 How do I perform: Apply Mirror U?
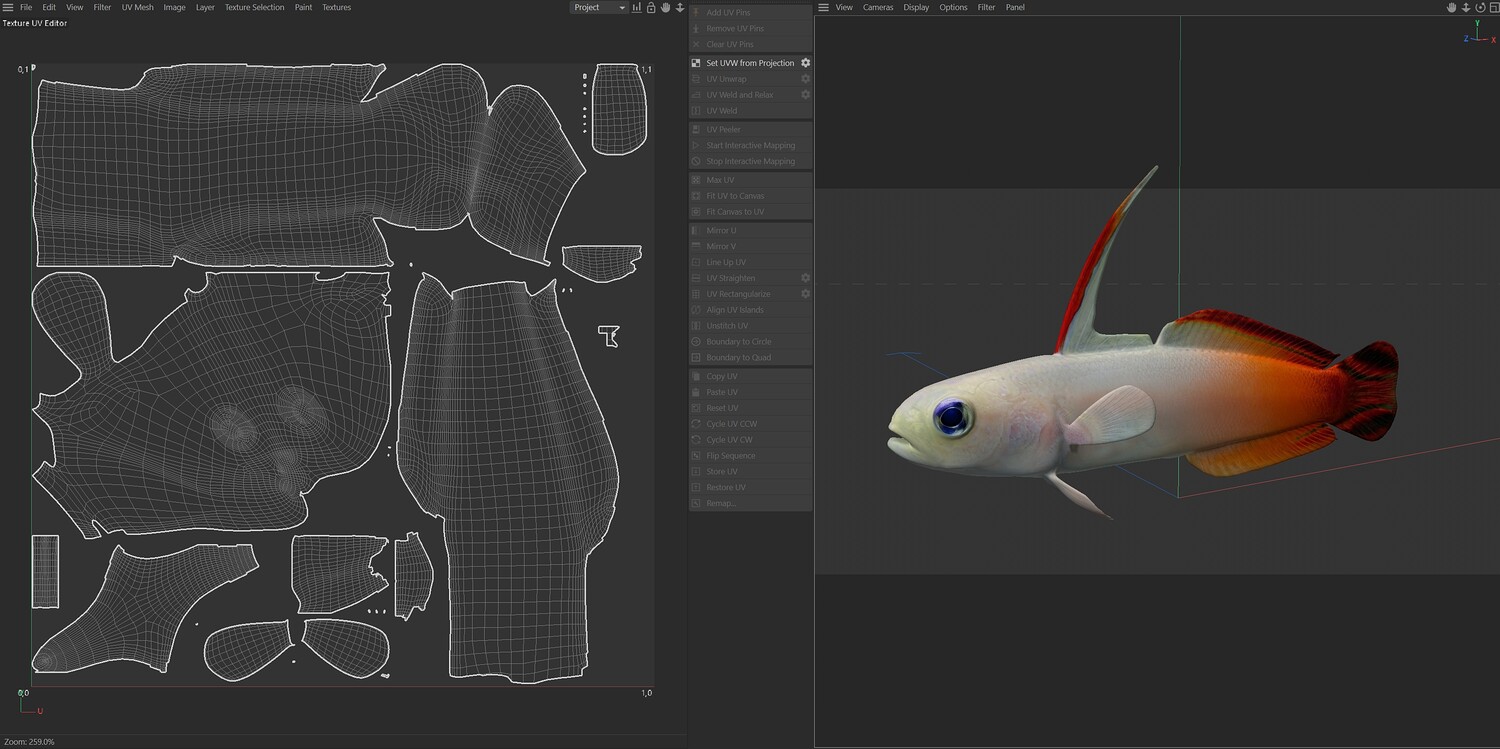[x=750, y=230]
